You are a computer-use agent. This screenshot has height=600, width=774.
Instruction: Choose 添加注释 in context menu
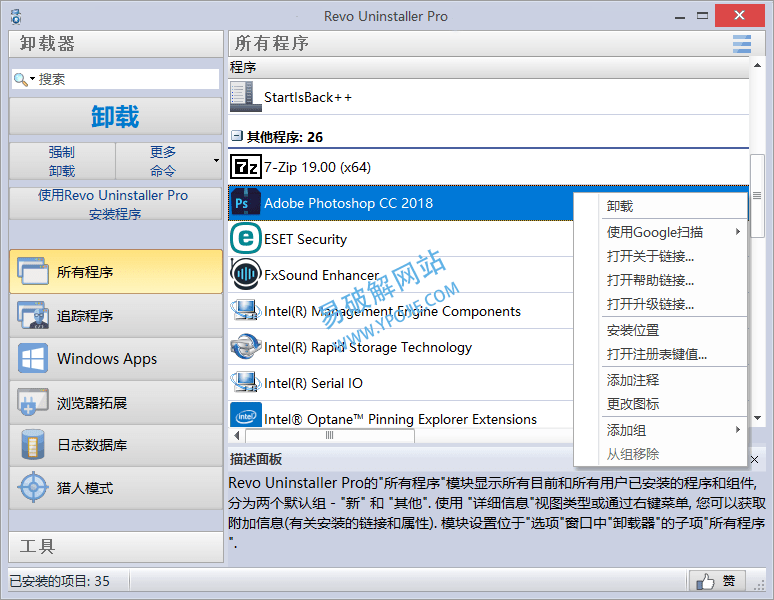pos(660,380)
